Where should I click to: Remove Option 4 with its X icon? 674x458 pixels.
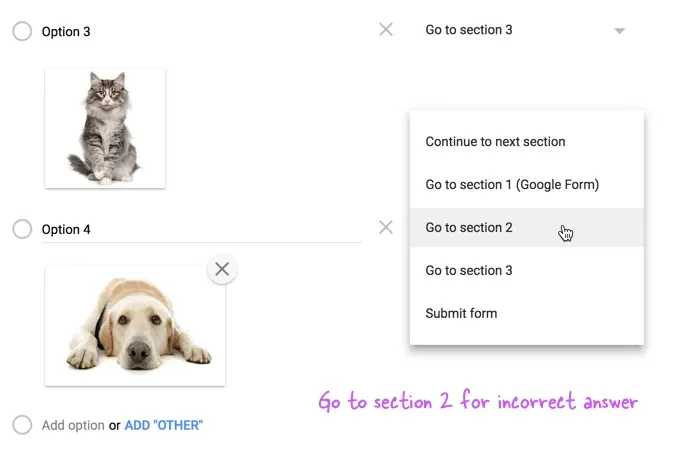click(x=386, y=228)
